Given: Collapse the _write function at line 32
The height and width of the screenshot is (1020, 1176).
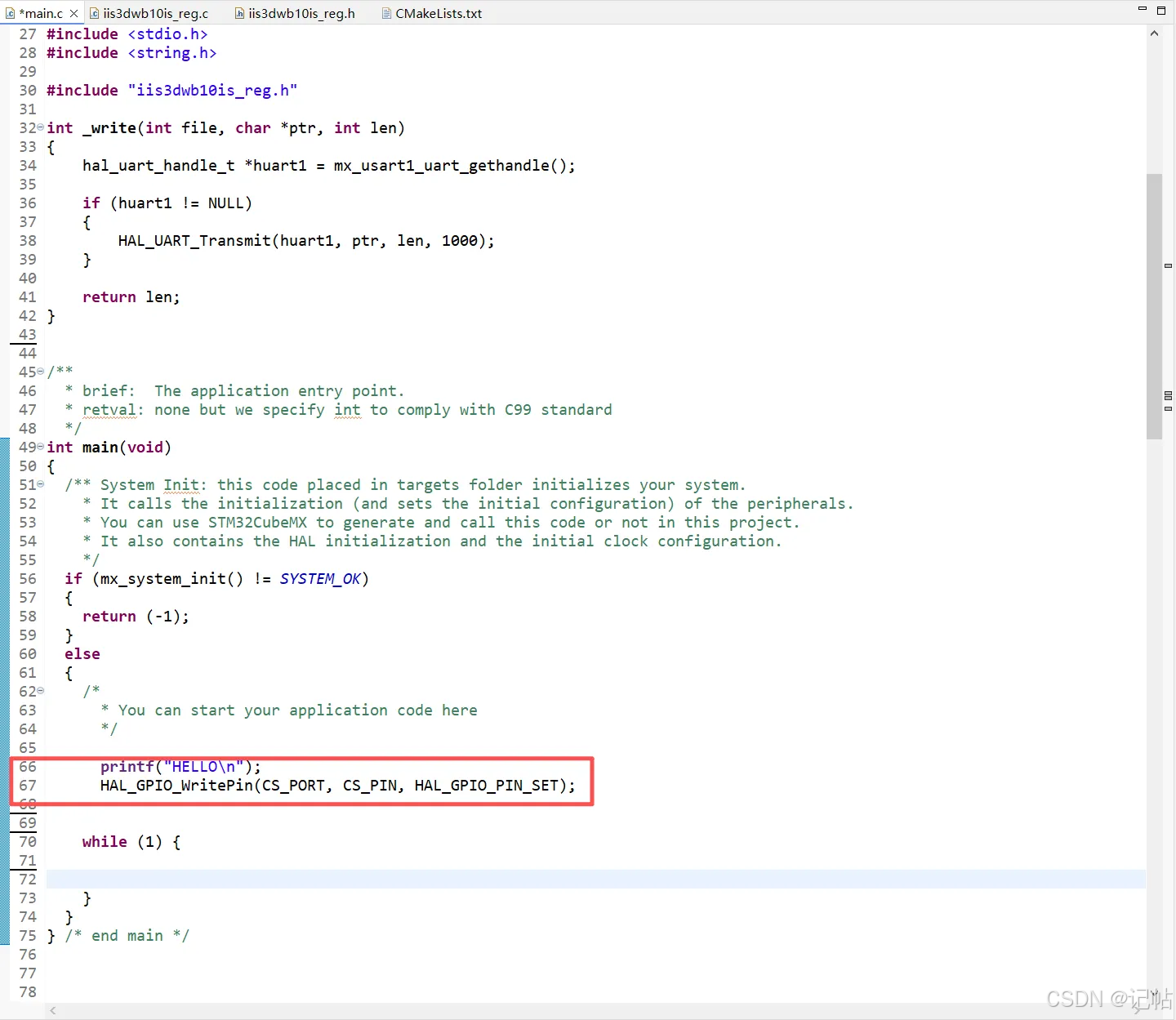Looking at the screenshot, I should click(x=41, y=127).
